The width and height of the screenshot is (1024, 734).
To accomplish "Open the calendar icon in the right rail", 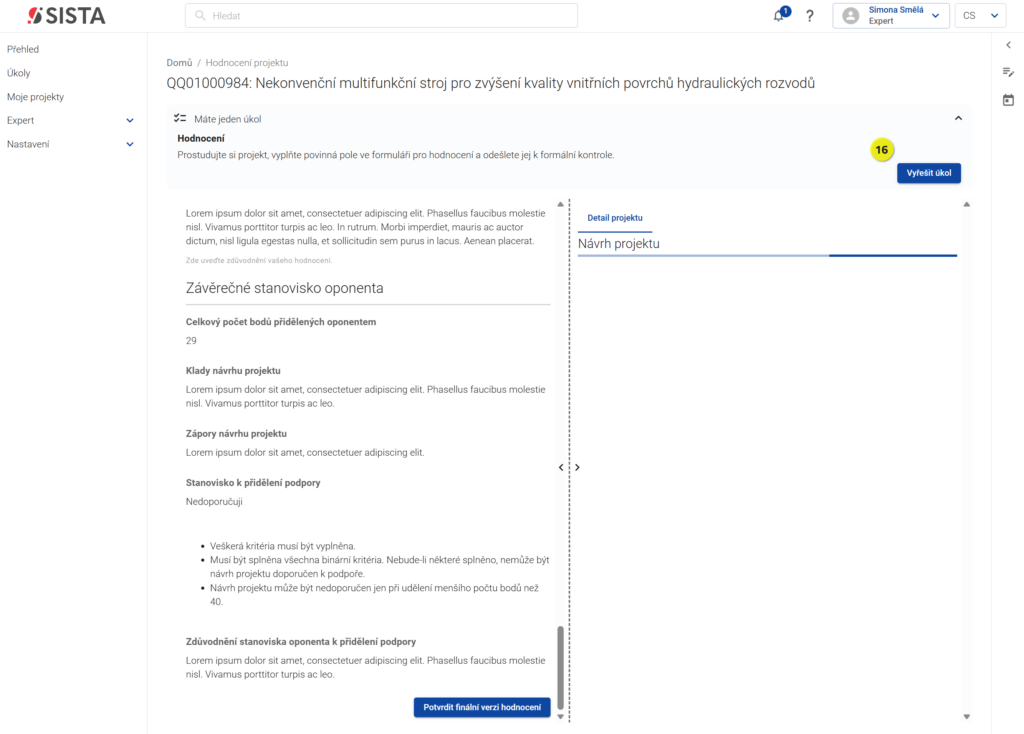I will (1008, 100).
